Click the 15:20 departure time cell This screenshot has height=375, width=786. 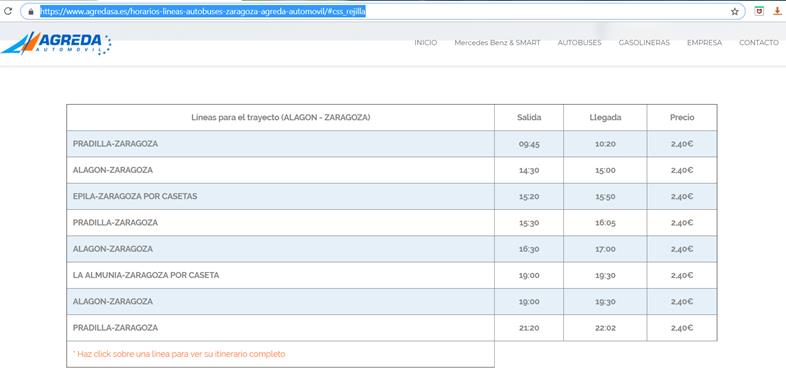(x=529, y=197)
